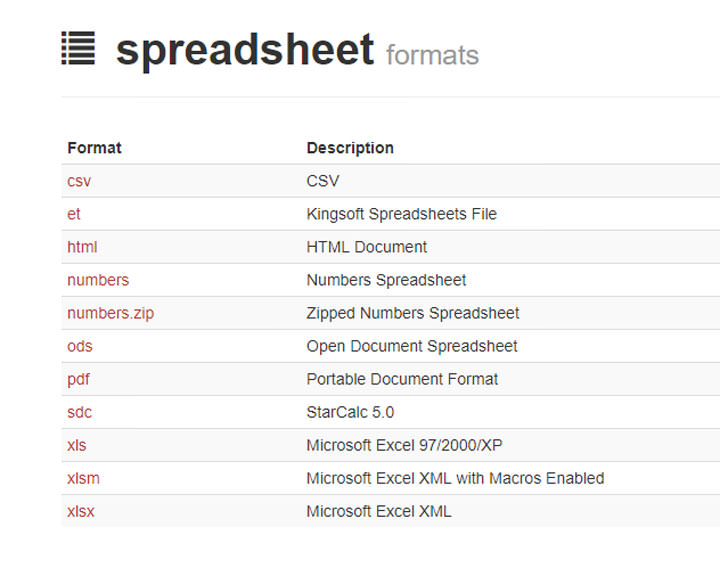Open the numbers format link
Screen dimensions: 720x564
98,280
